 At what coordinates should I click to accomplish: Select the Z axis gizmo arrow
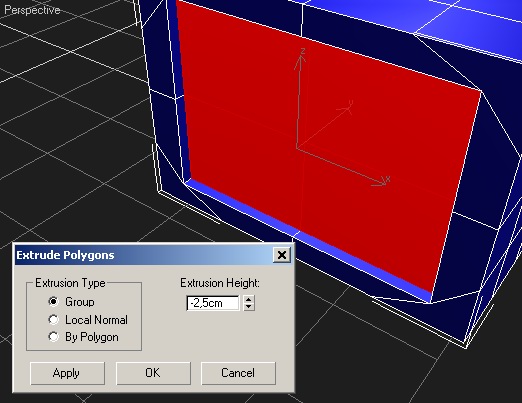coord(300,63)
